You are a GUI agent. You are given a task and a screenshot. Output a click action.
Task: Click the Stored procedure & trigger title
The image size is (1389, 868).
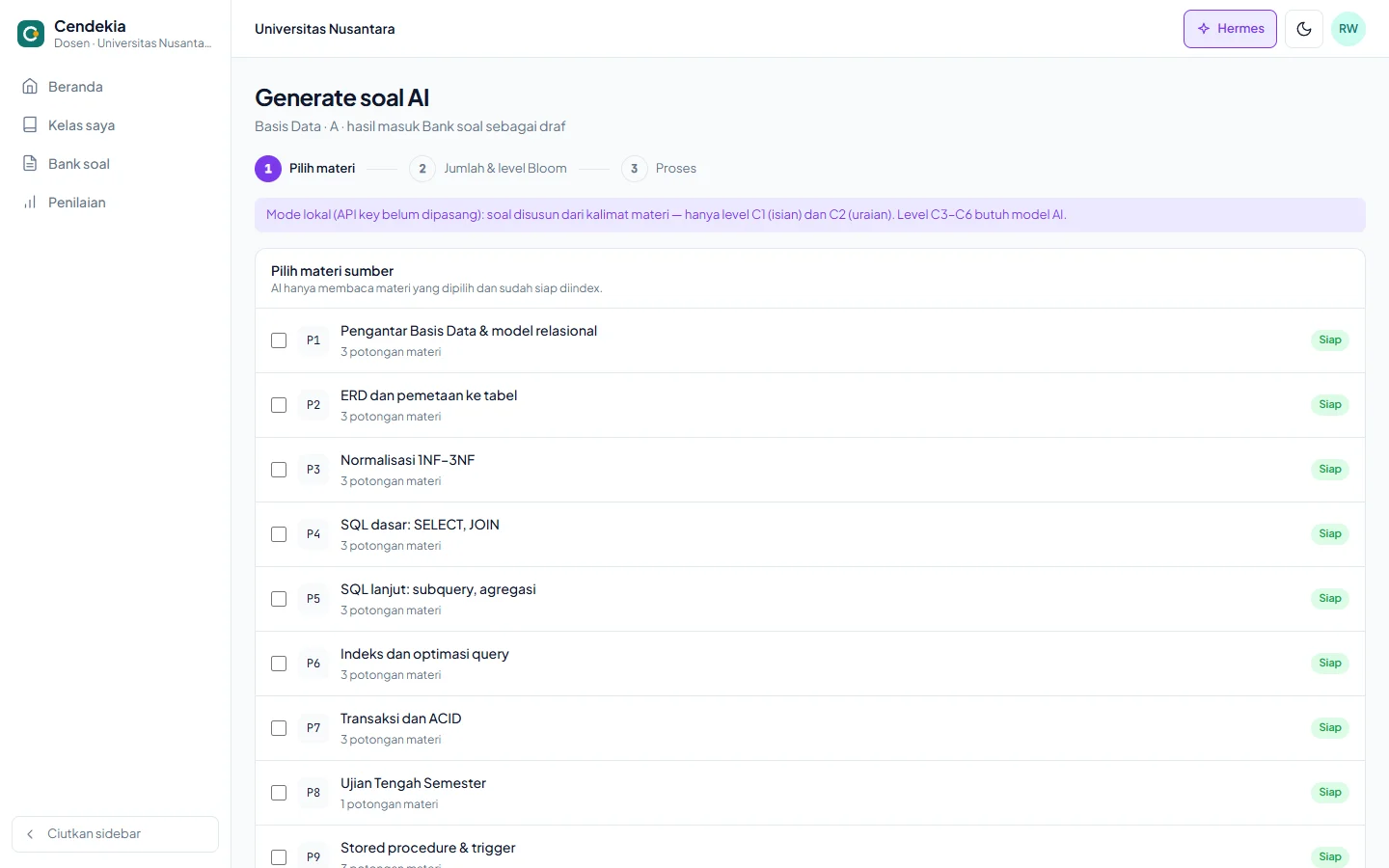428,848
